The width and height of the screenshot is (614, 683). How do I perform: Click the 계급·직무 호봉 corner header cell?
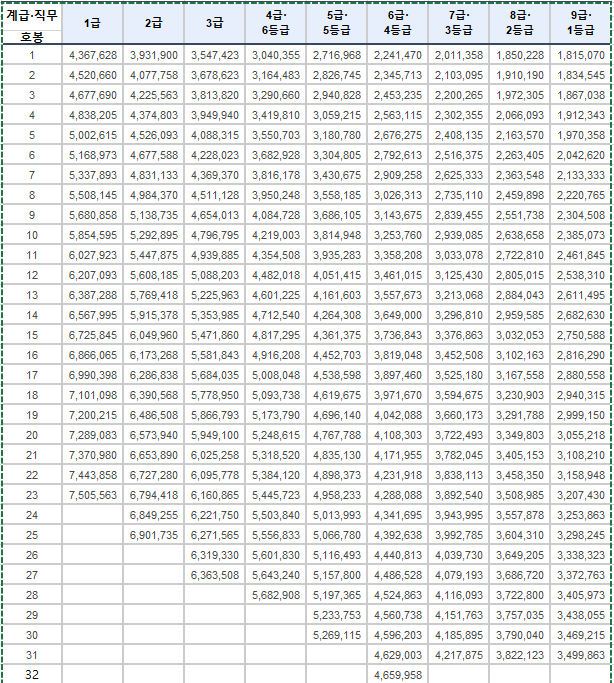pos(32,23)
